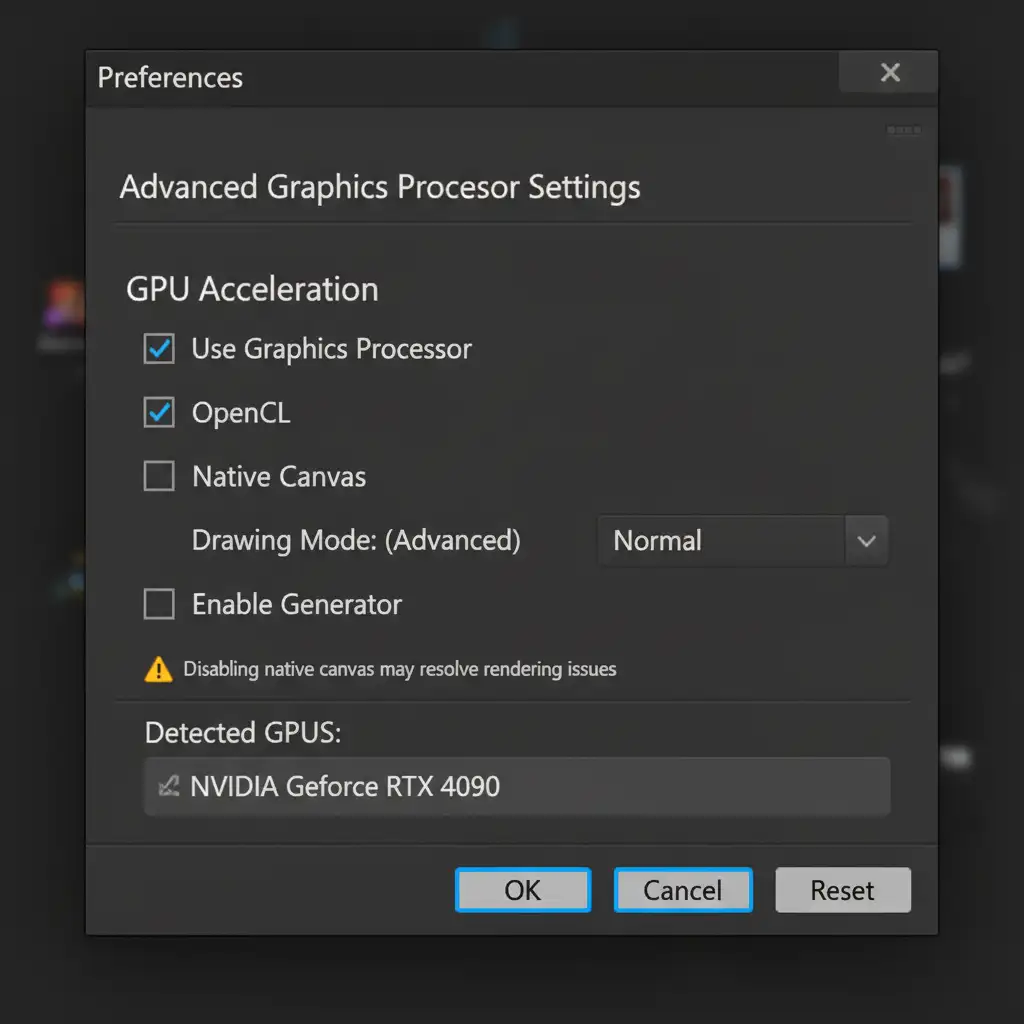
Task: Click the small dots grip icon below the X
Action: pos(903,130)
